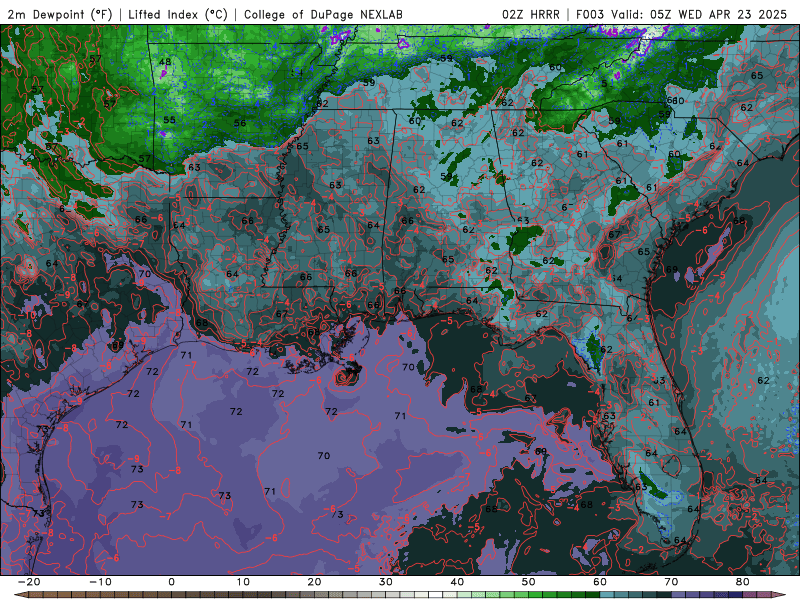Image resolution: width=800 pixels, height=600 pixels.
Task: Click the "Valid: 05Z WED APR 23 2025" text
Action: [699, 14]
